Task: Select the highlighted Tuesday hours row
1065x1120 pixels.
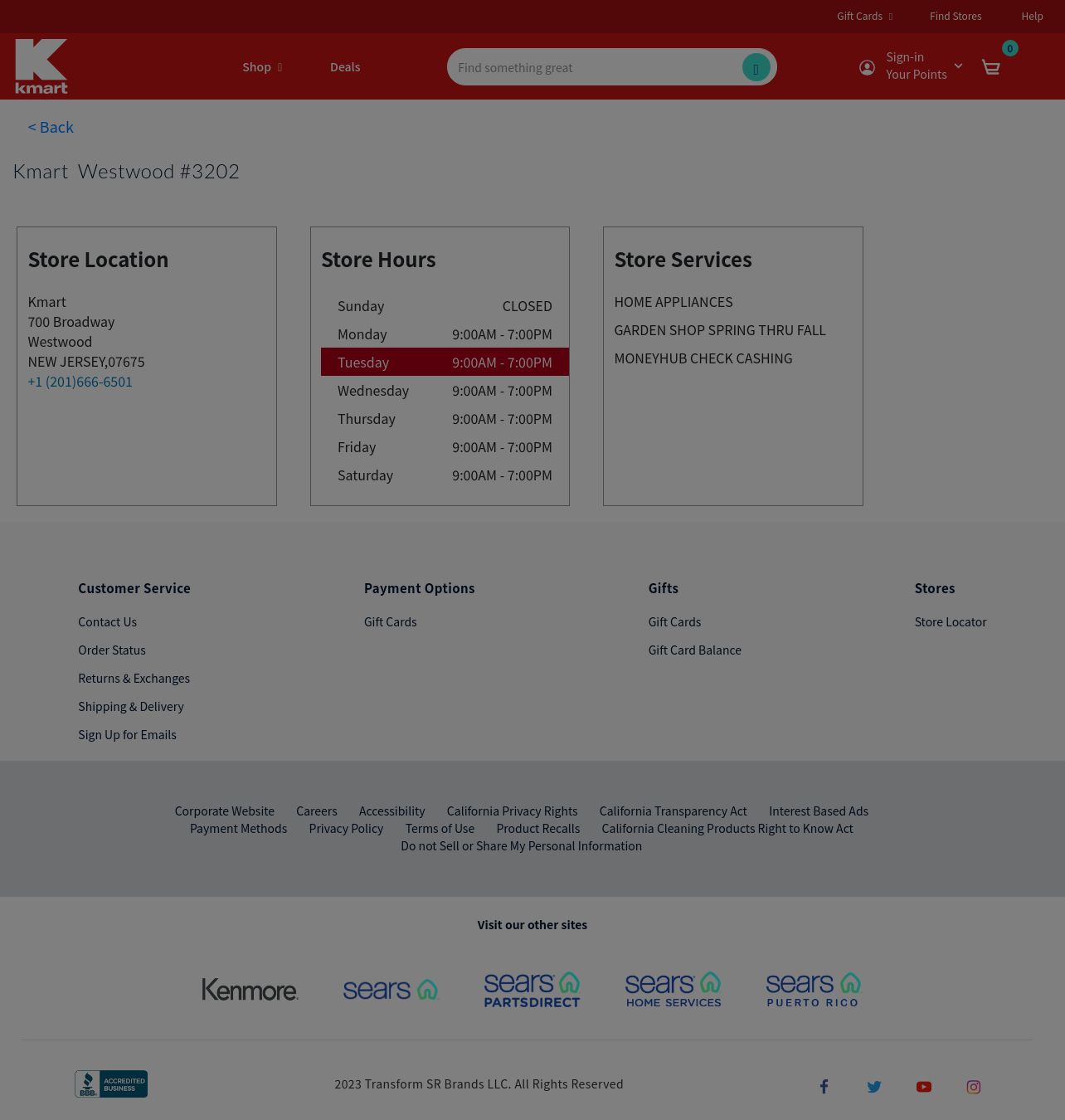Action: point(445,362)
